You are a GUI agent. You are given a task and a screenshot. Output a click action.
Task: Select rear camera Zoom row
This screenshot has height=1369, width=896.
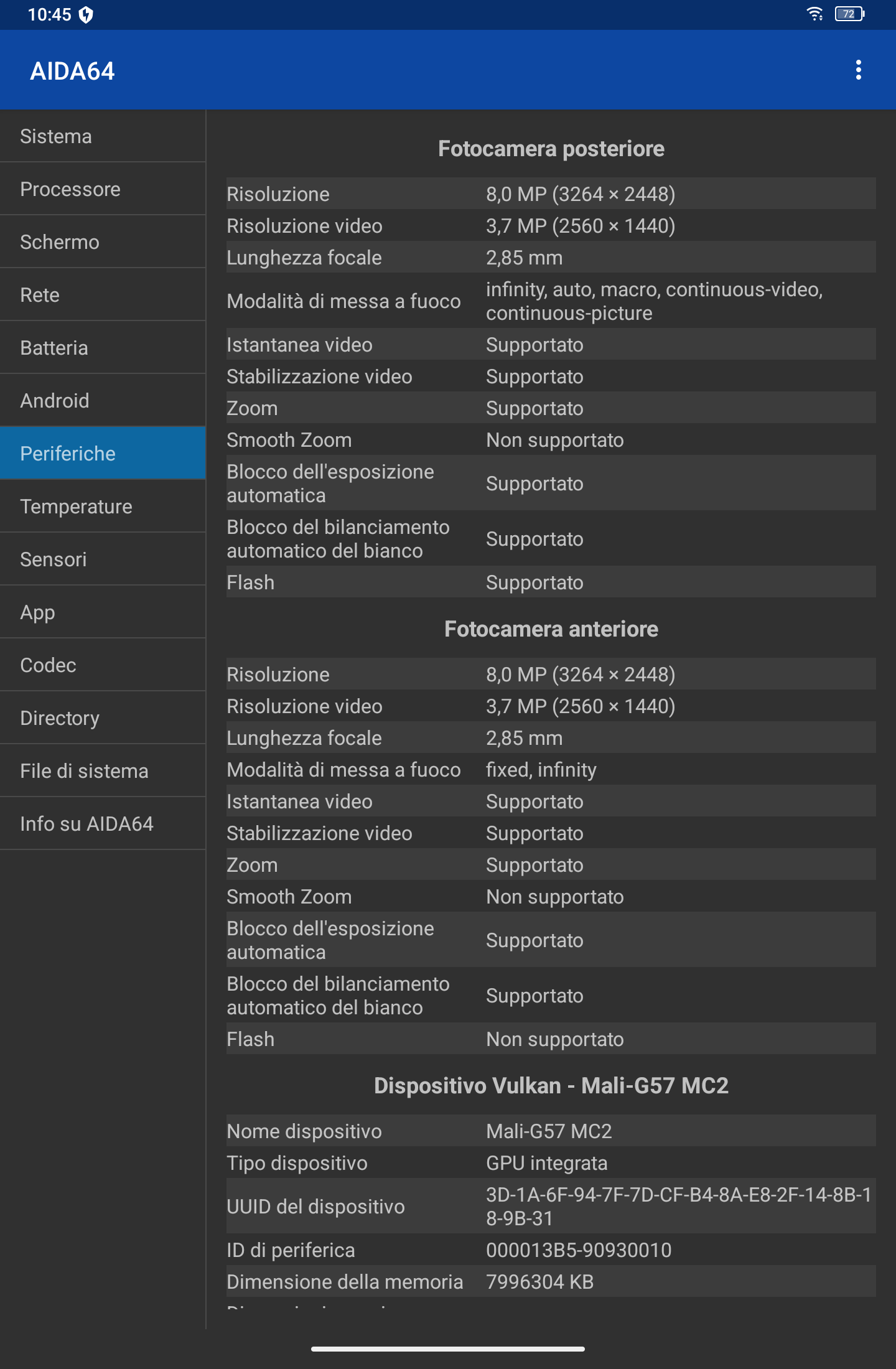click(551, 408)
